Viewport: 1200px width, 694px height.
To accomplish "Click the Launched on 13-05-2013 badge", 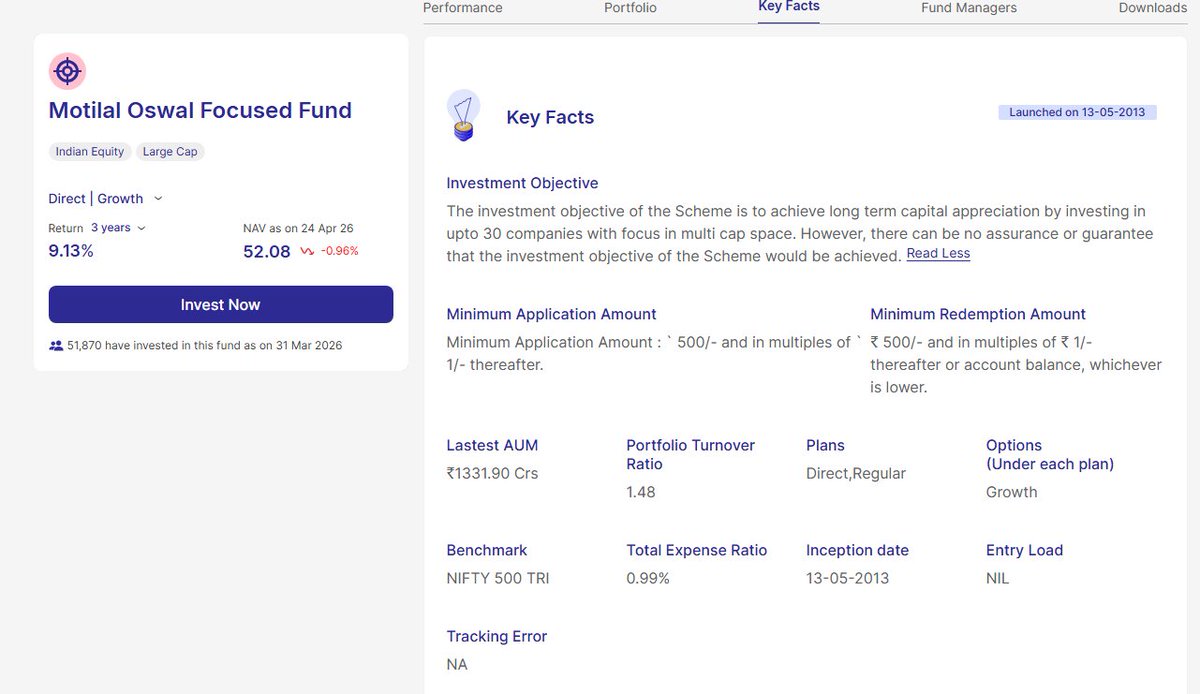I will click(x=1077, y=112).
